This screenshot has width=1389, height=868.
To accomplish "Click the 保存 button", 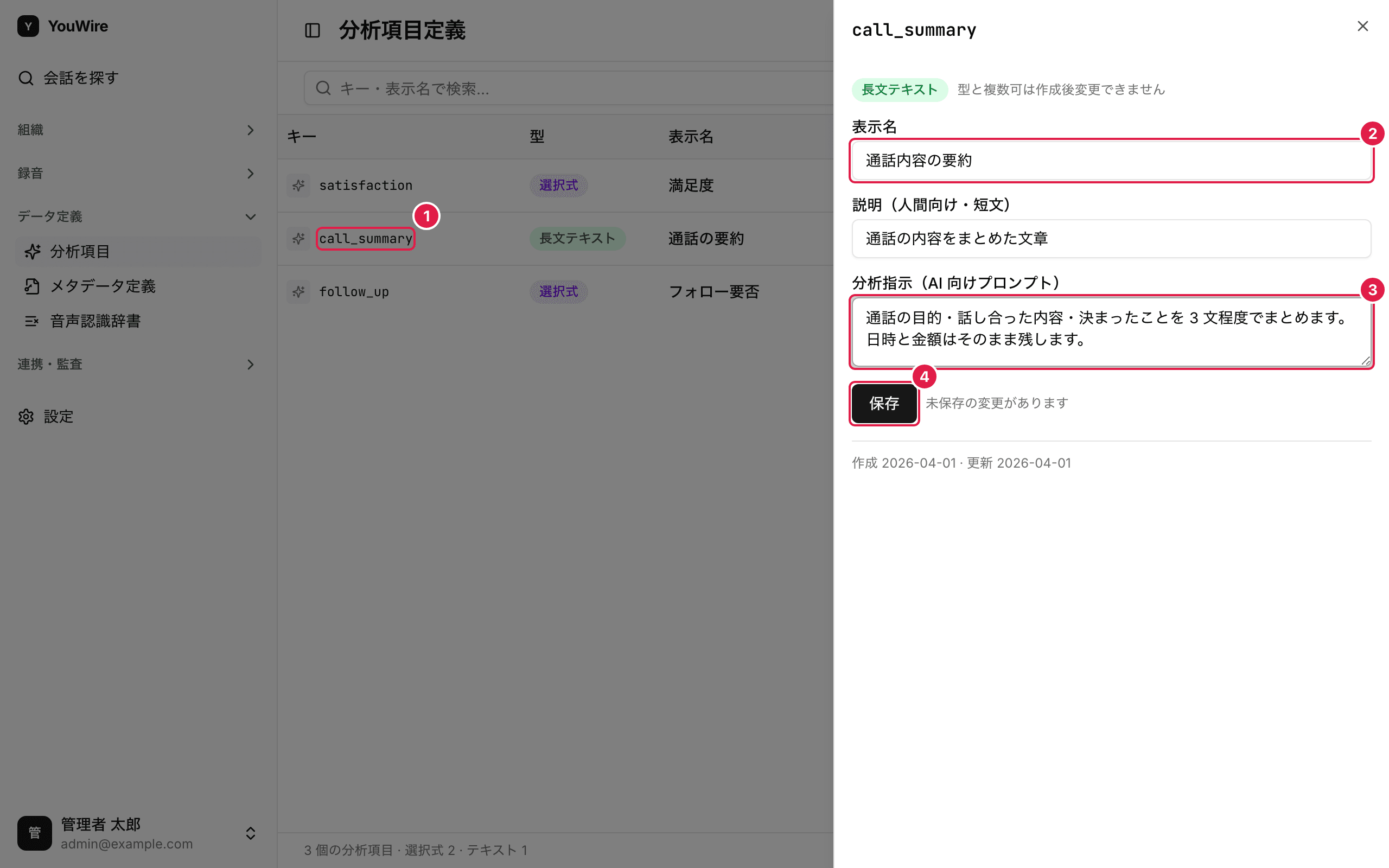I will (x=884, y=404).
